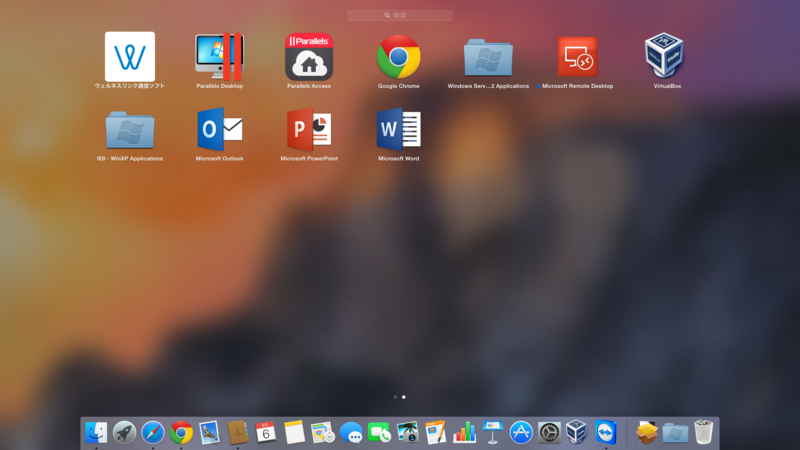Open Keynote from the Dock
The width and height of the screenshot is (800, 450).
pyautogui.click(x=492, y=433)
